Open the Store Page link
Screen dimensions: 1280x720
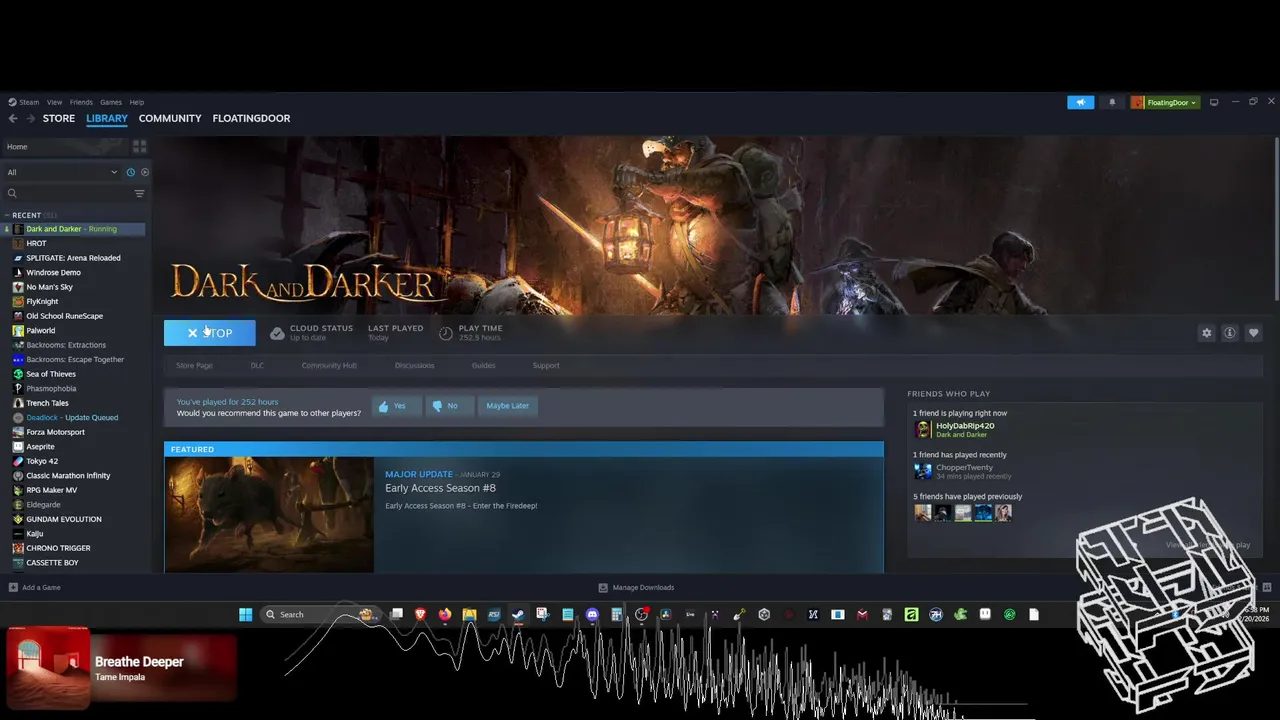[x=194, y=365]
